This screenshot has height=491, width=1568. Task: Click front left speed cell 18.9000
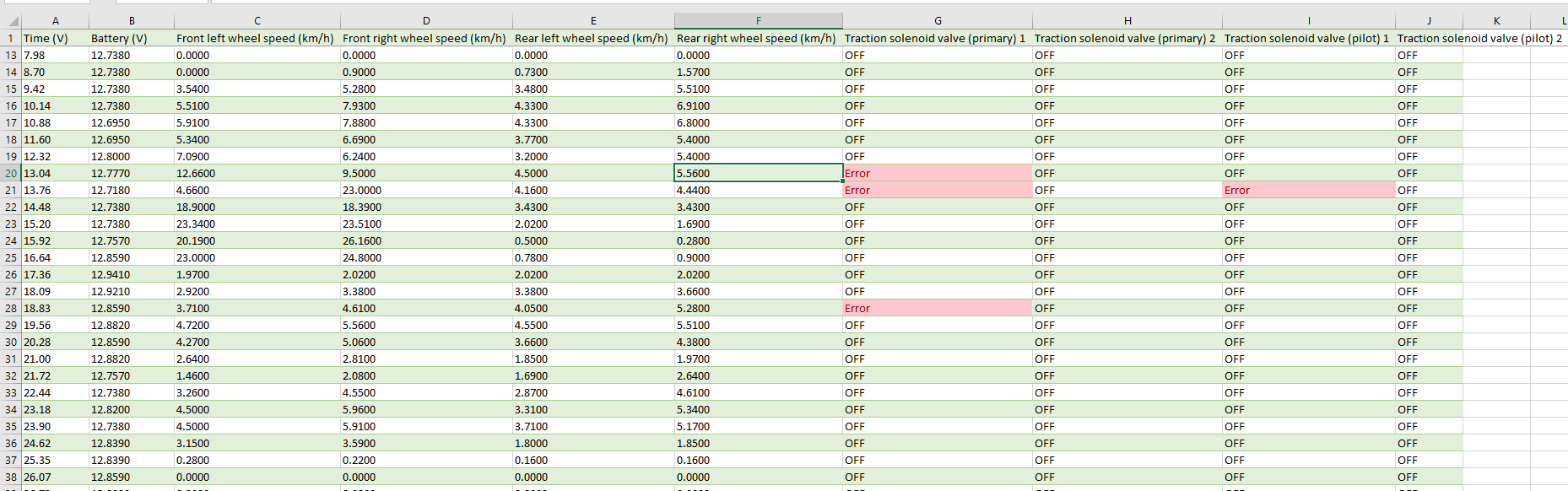(257, 207)
